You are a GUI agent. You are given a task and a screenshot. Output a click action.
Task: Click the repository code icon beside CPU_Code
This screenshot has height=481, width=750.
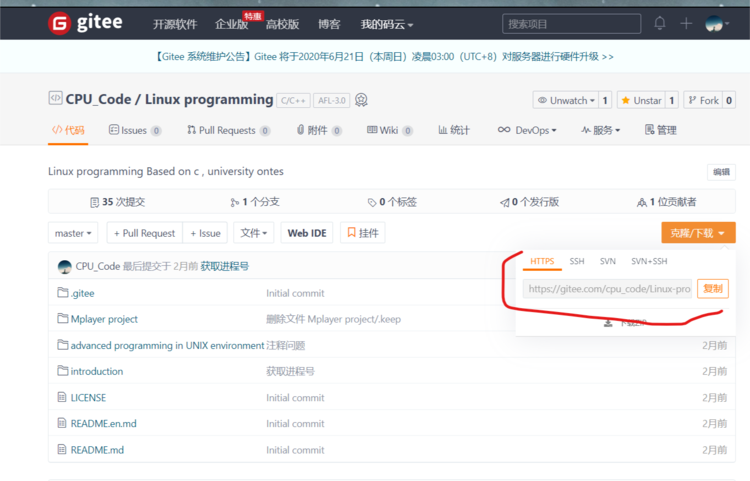point(55,98)
